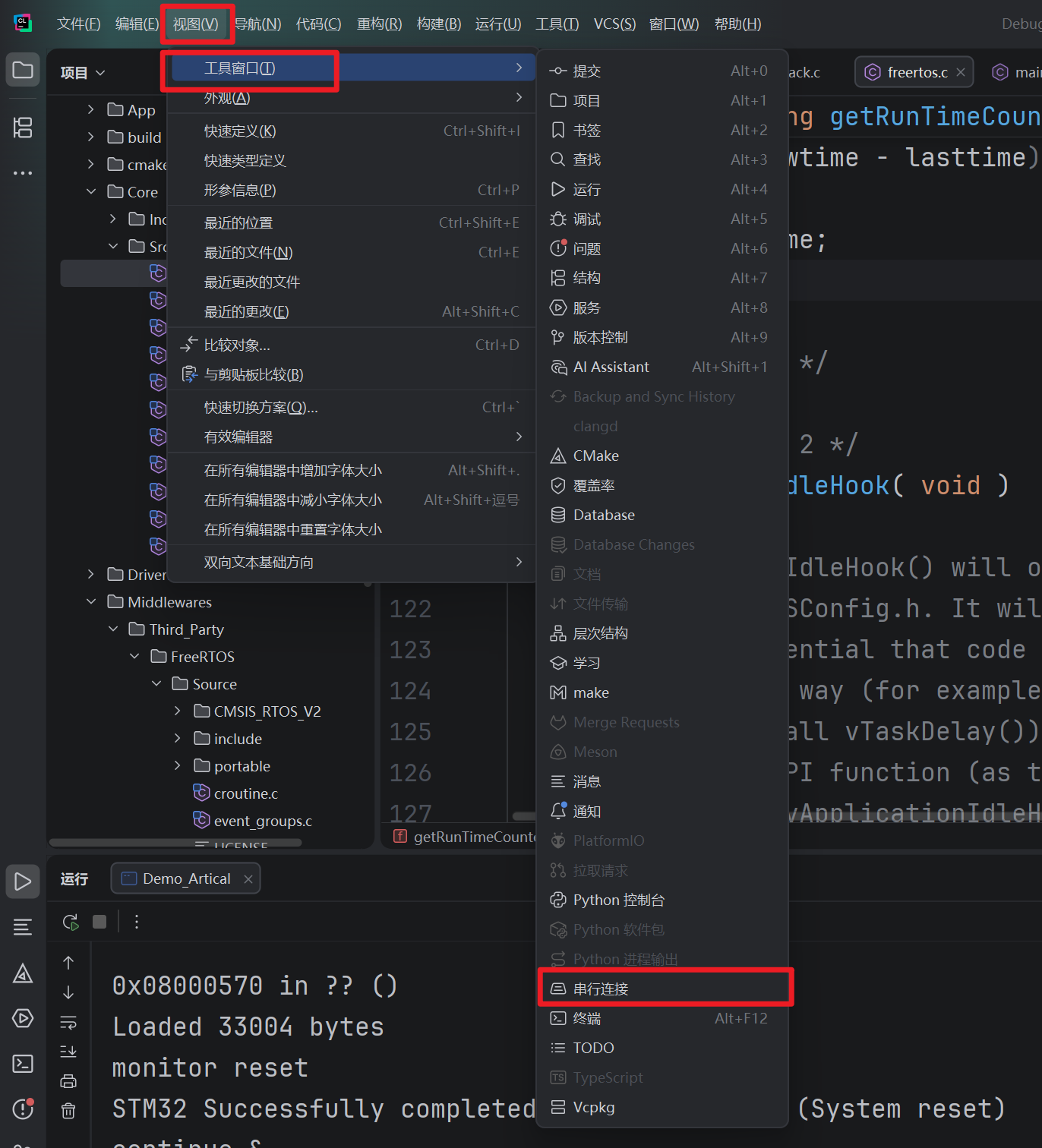
Task: Choose Commit (提交) from tool windows submenu
Action: (662, 71)
